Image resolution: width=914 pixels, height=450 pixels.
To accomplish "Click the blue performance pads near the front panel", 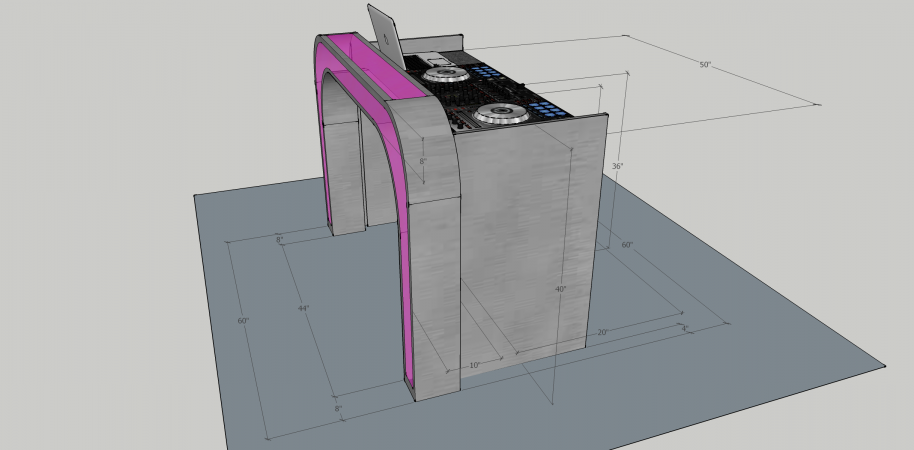I will (x=551, y=109).
